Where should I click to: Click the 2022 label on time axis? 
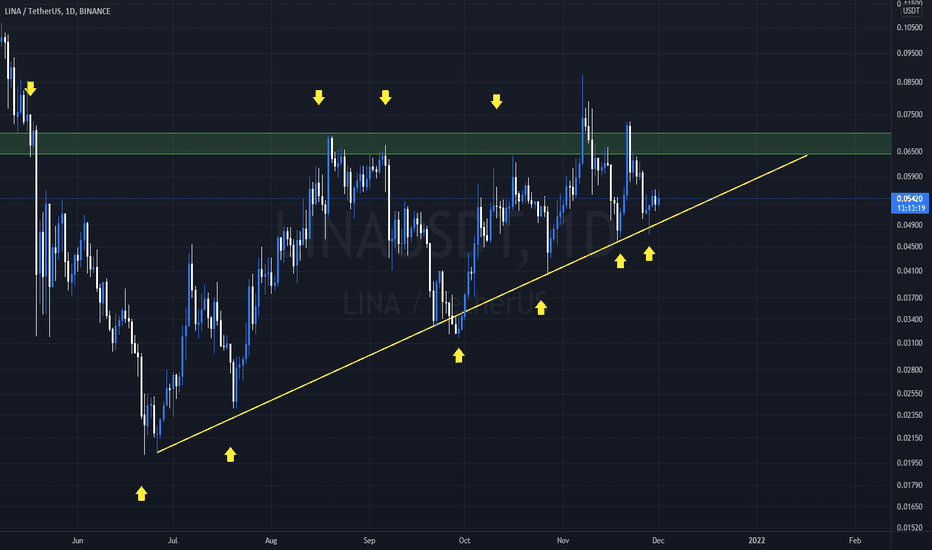pyautogui.click(x=757, y=541)
